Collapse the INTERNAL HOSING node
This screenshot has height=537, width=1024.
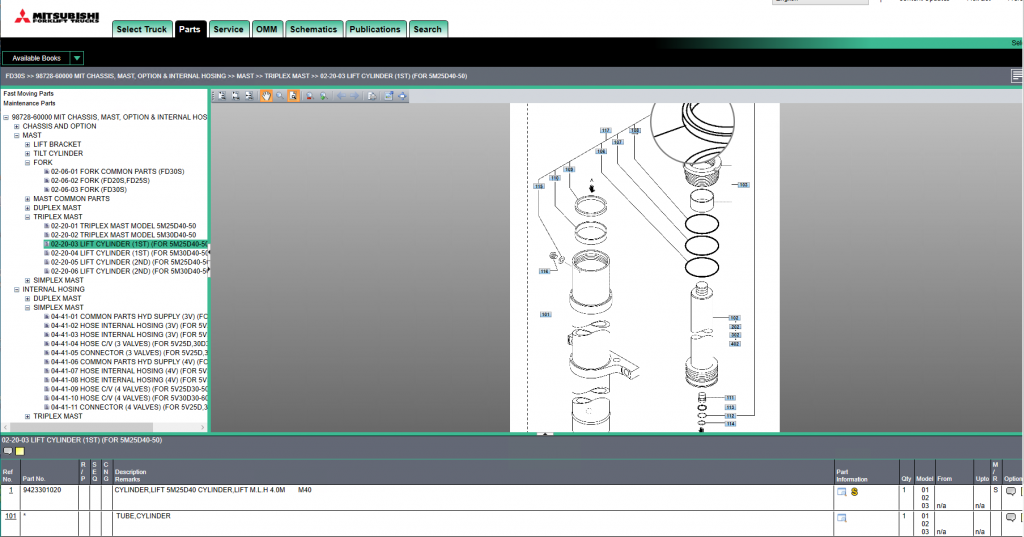17,290
